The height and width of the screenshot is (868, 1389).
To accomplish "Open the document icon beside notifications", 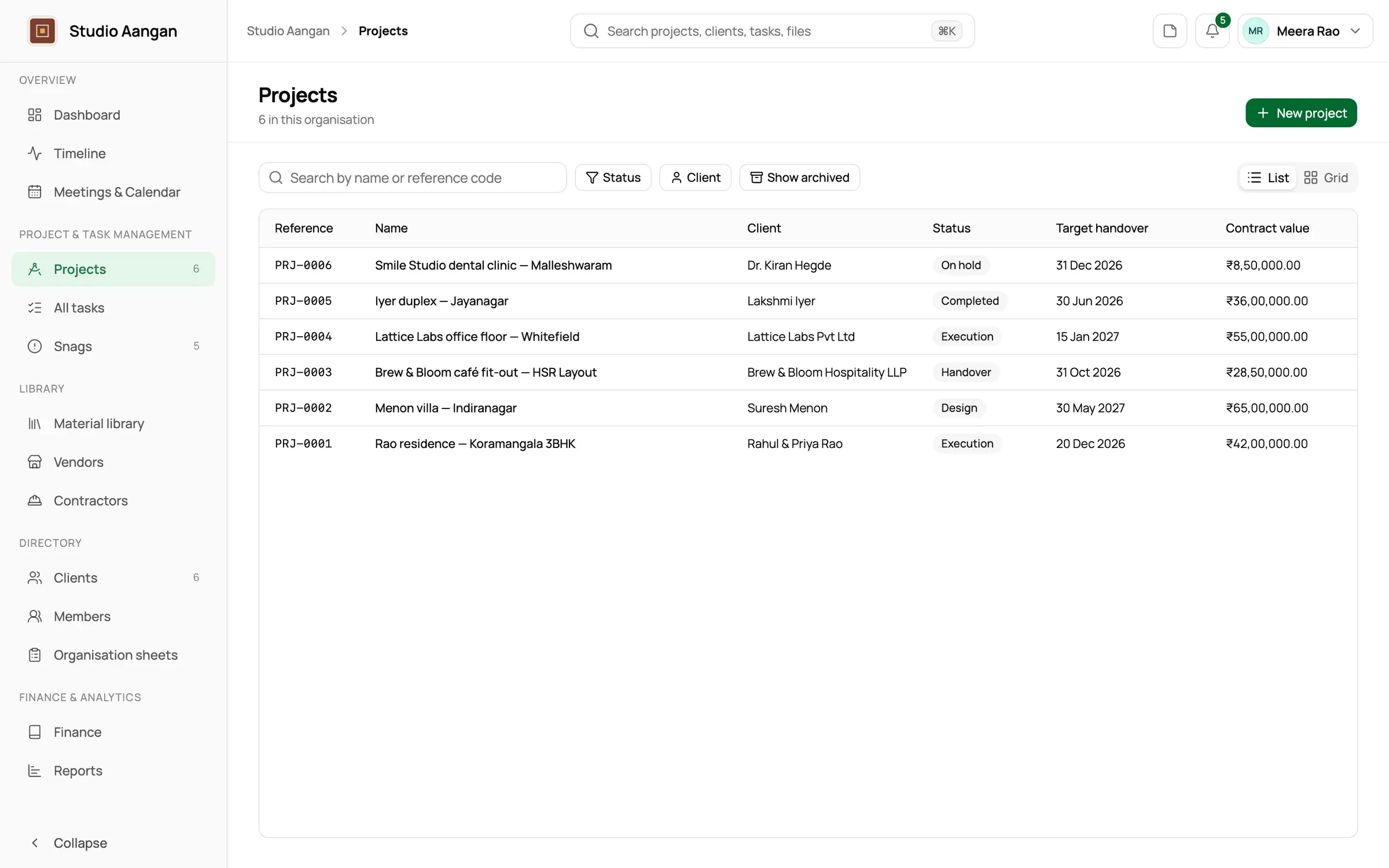I will (1170, 31).
